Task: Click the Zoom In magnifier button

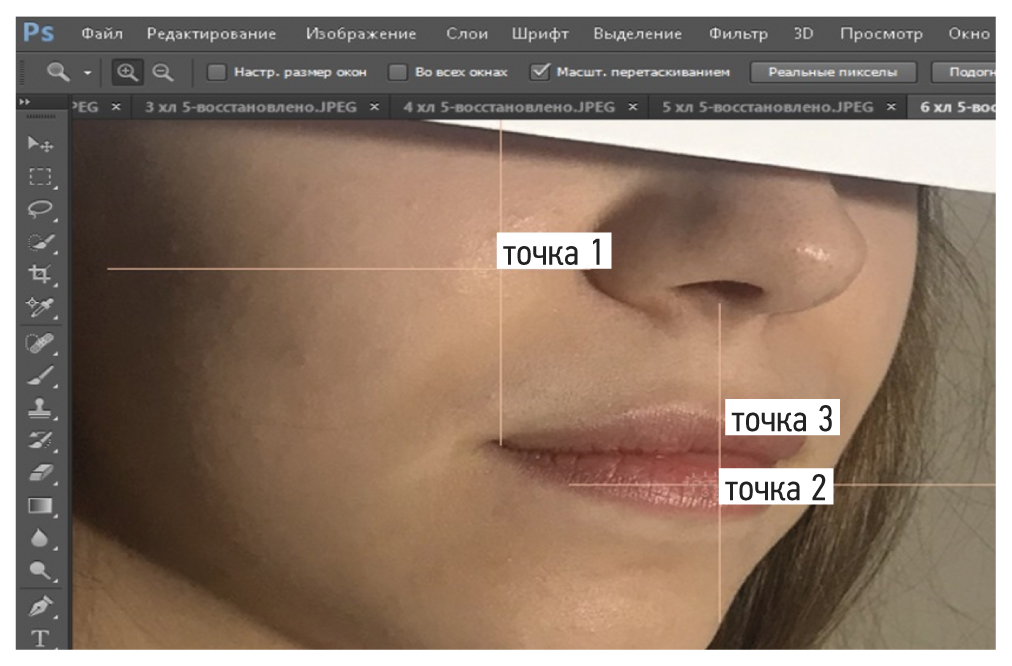Action: [127, 72]
